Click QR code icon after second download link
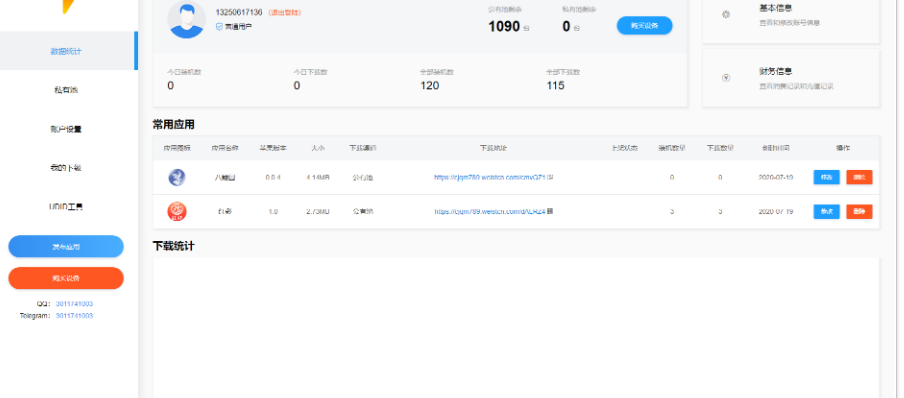This screenshot has height=398, width=904. pos(550,211)
